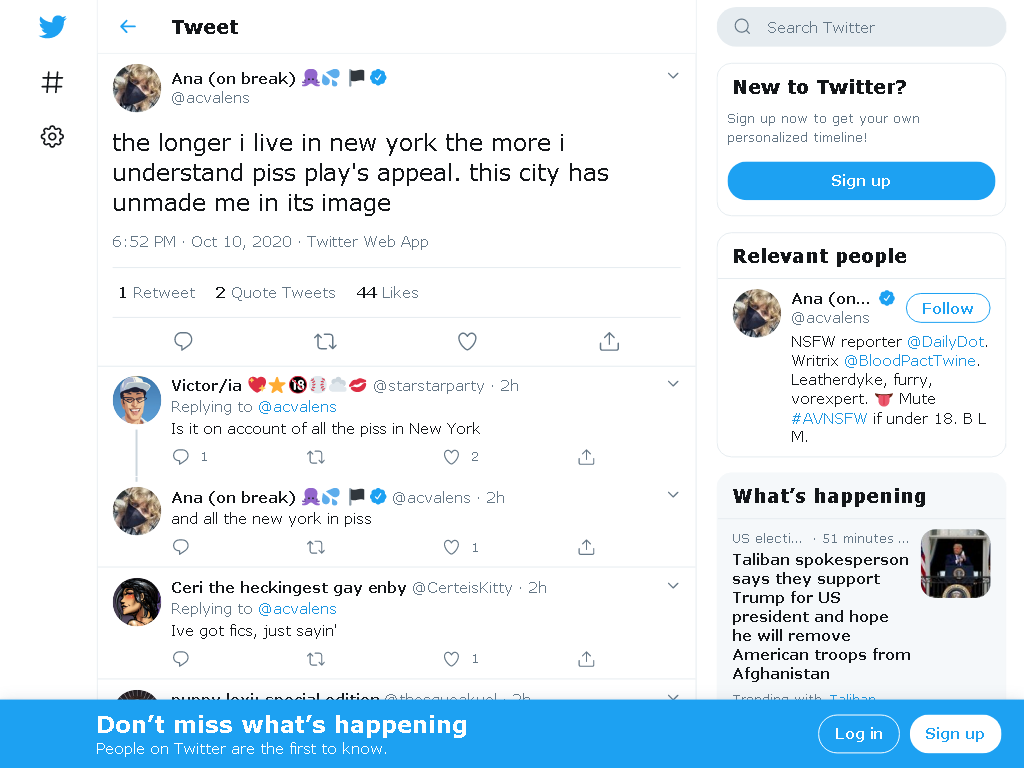Retweet the main tweet

pyautogui.click(x=325, y=342)
